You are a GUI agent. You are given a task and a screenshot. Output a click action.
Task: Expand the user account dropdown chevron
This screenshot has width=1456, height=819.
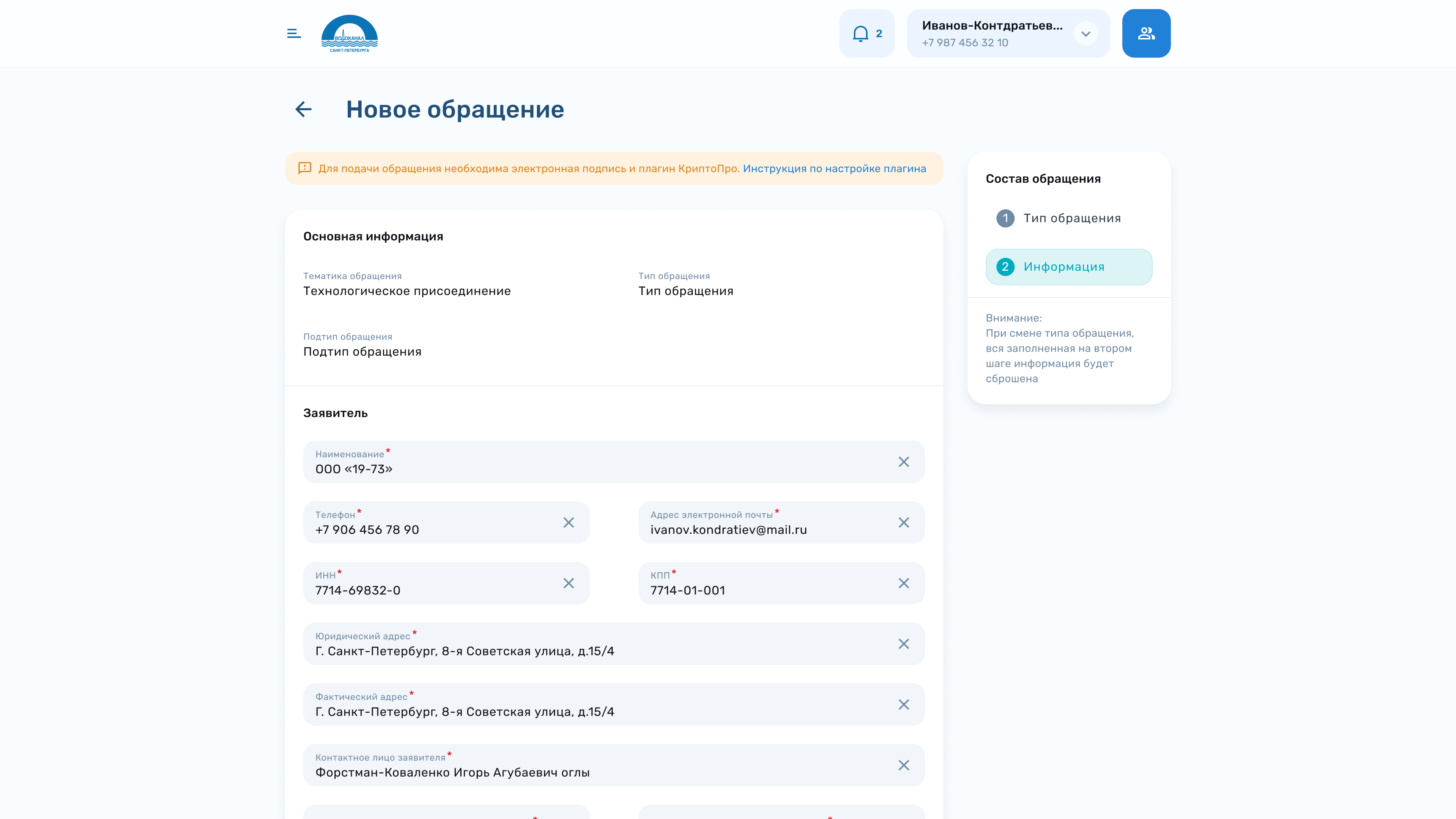pos(1085,33)
